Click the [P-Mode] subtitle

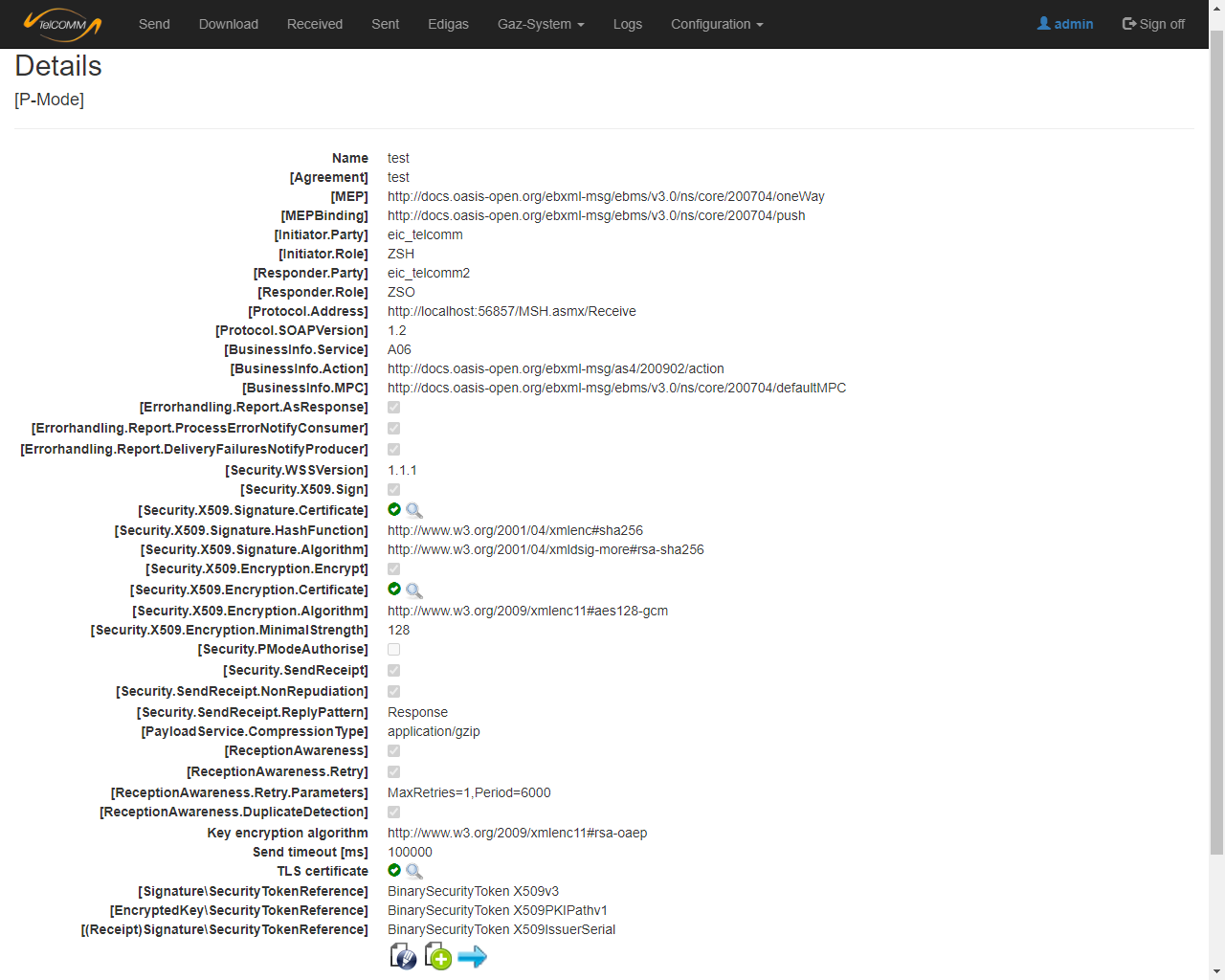click(x=50, y=100)
